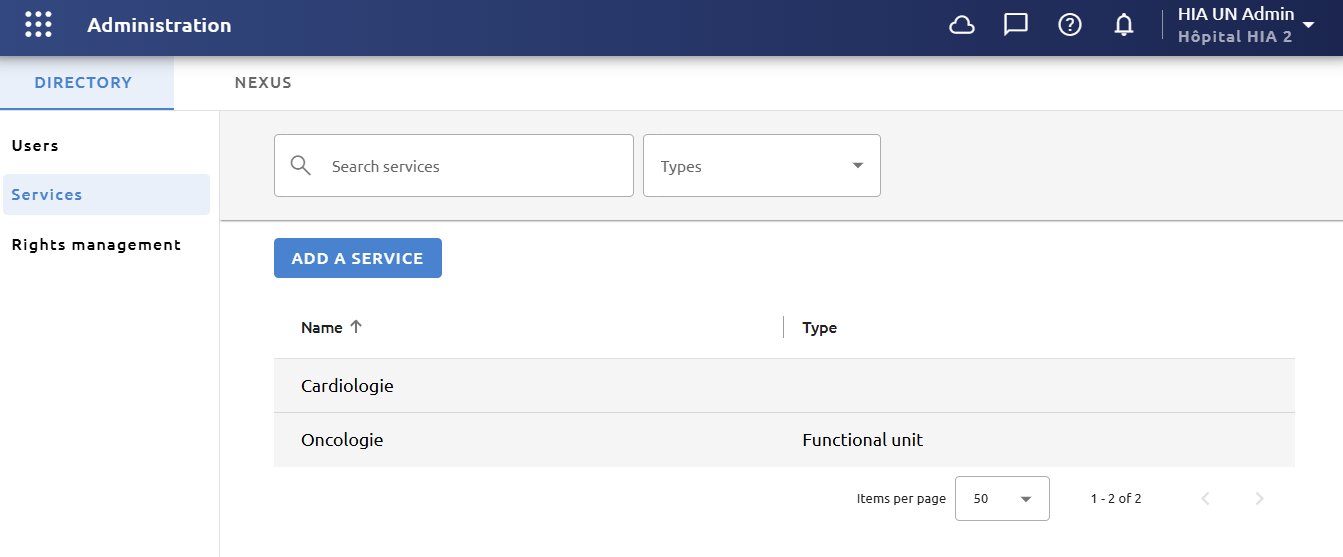The width and height of the screenshot is (1343, 557).
Task: Open the notifications bell icon
Action: 1124,25
